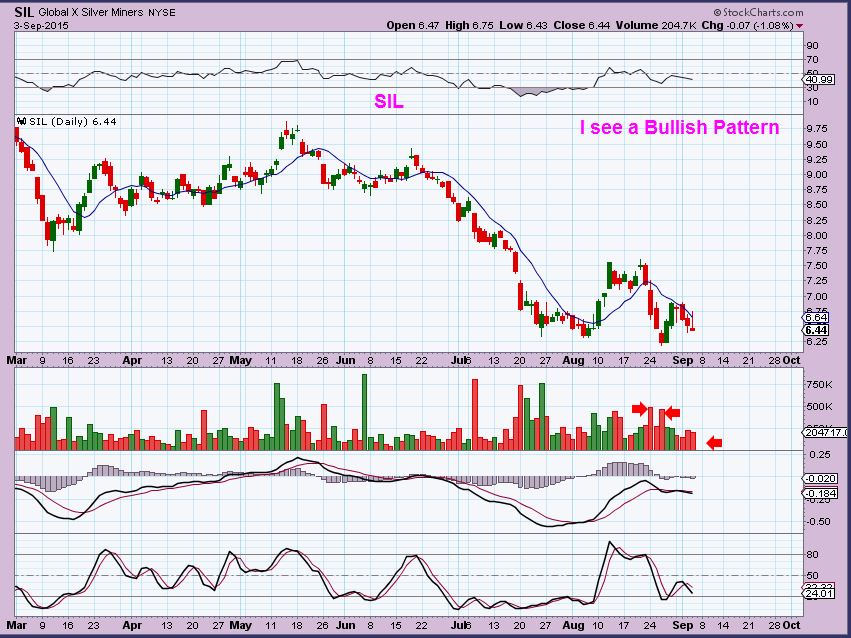Click the '9.25' price axis label
851x638 pixels.
[x=817, y=160]
